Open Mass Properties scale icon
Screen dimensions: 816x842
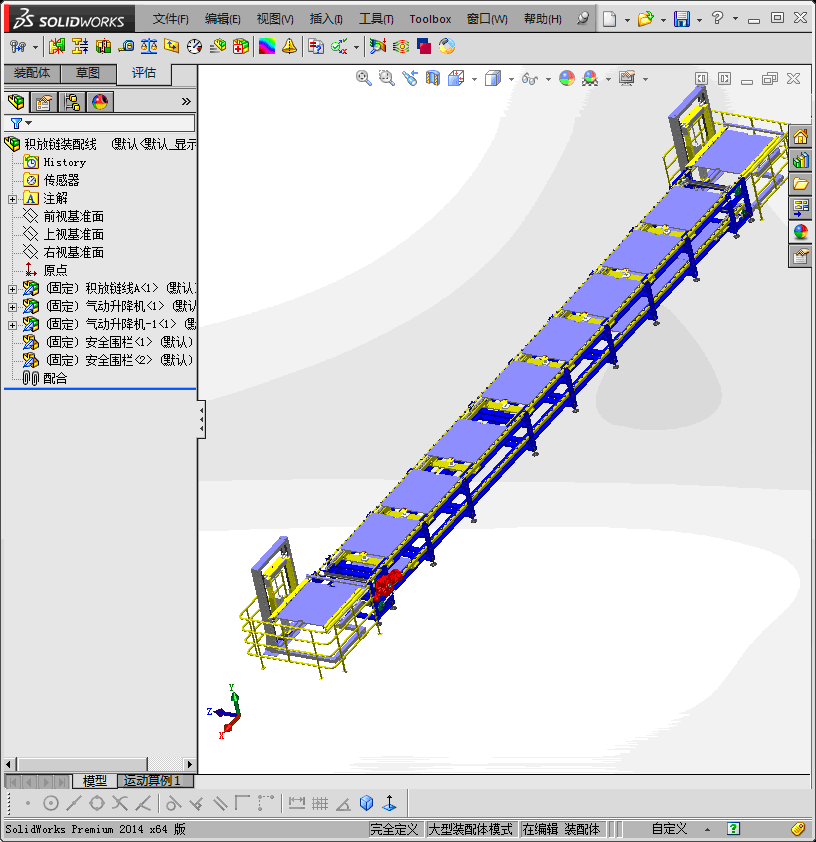click(149, 47)
